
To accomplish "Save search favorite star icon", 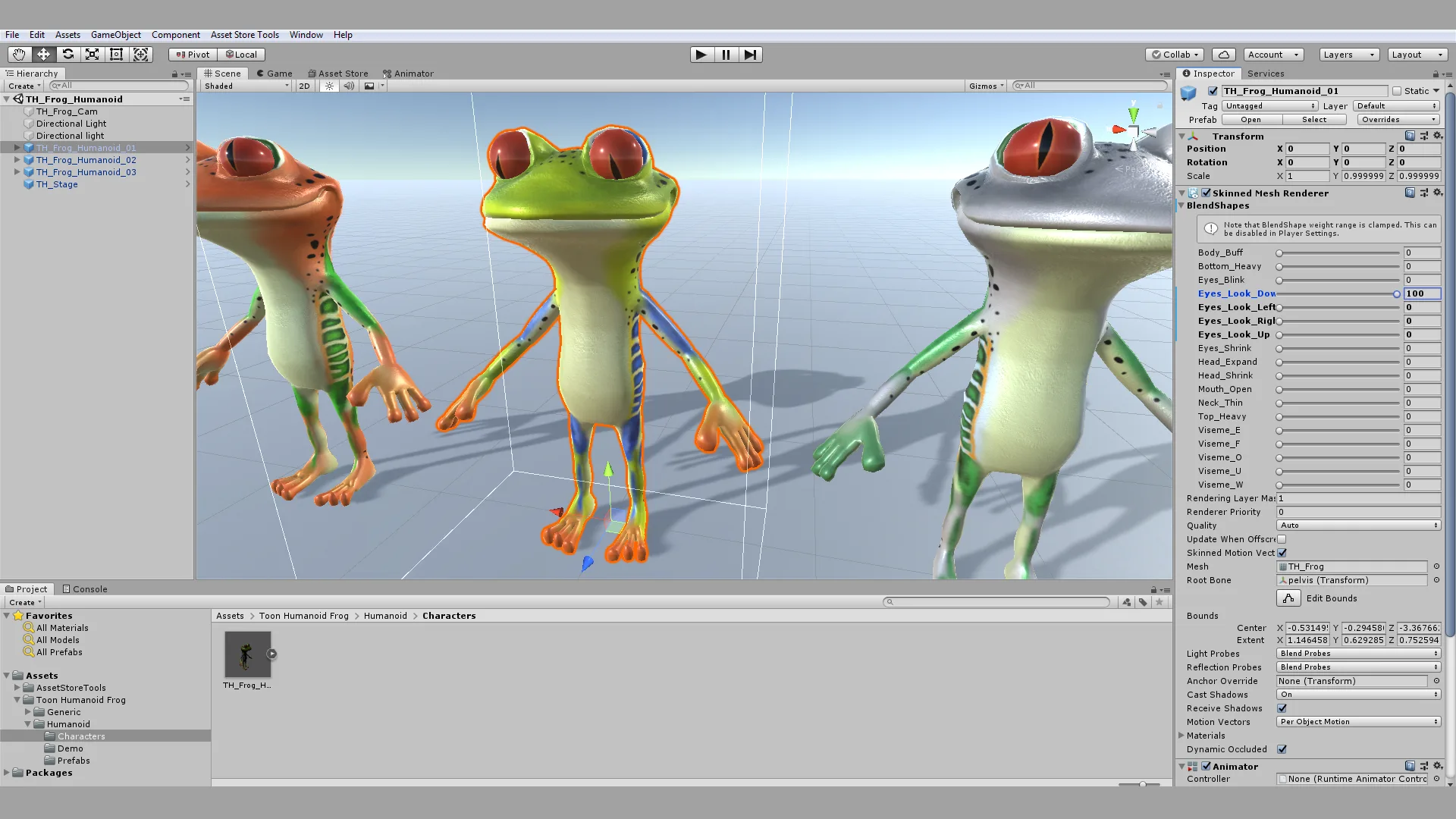I will click(1159, 602).
